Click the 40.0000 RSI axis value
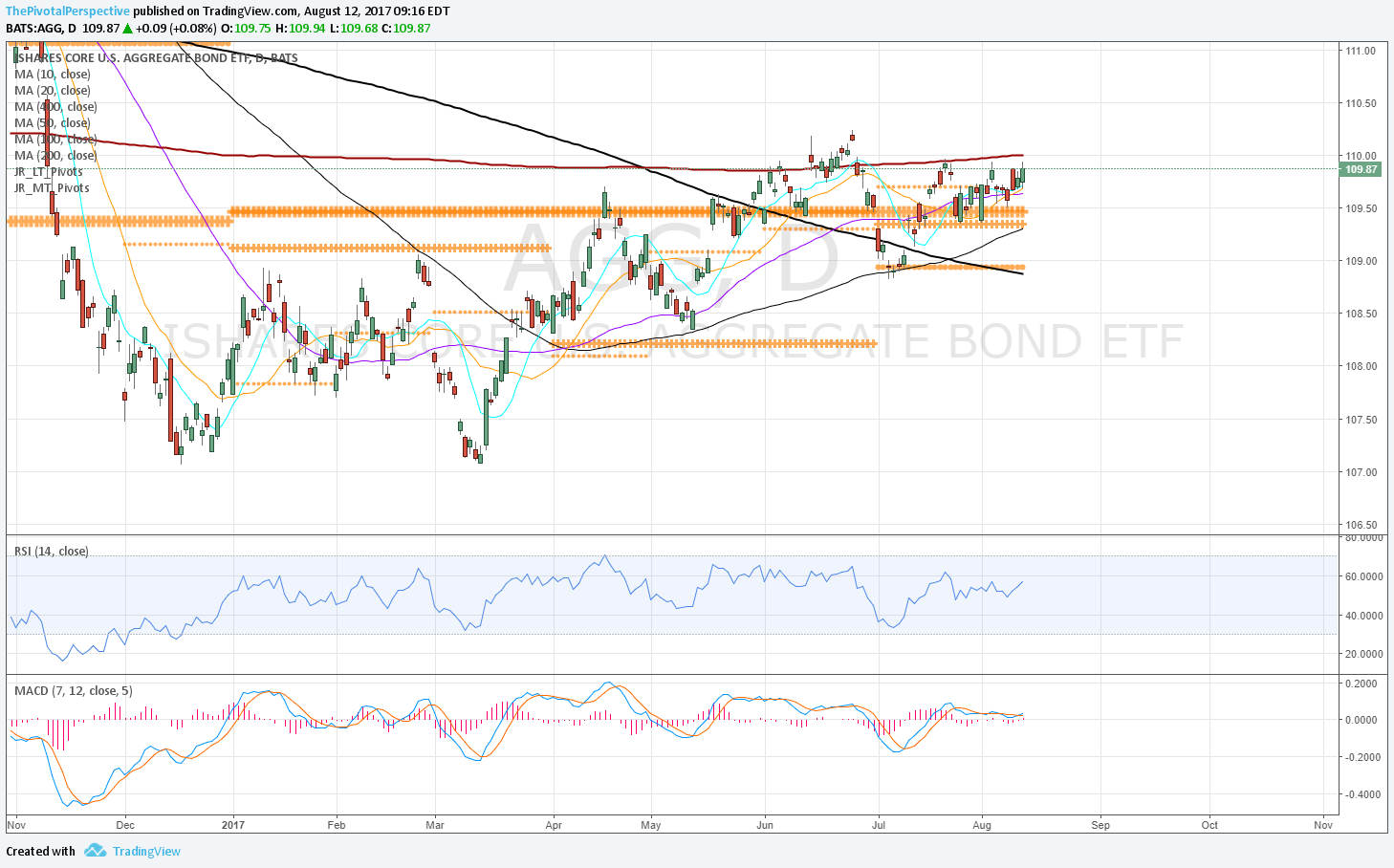Image resolution: width=1394 pixels, height=868 pixels. 1363,616
